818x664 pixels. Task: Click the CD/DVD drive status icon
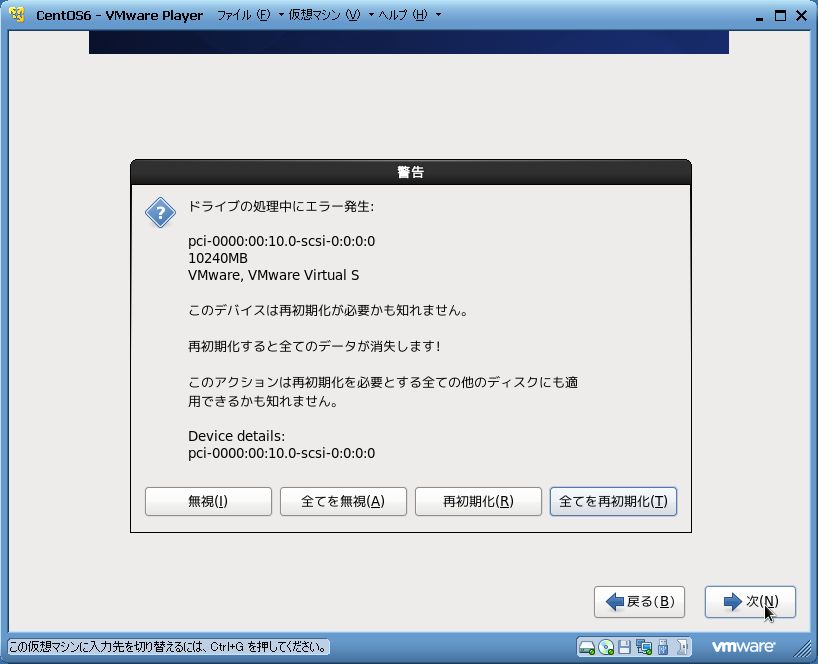coord(606,647)
